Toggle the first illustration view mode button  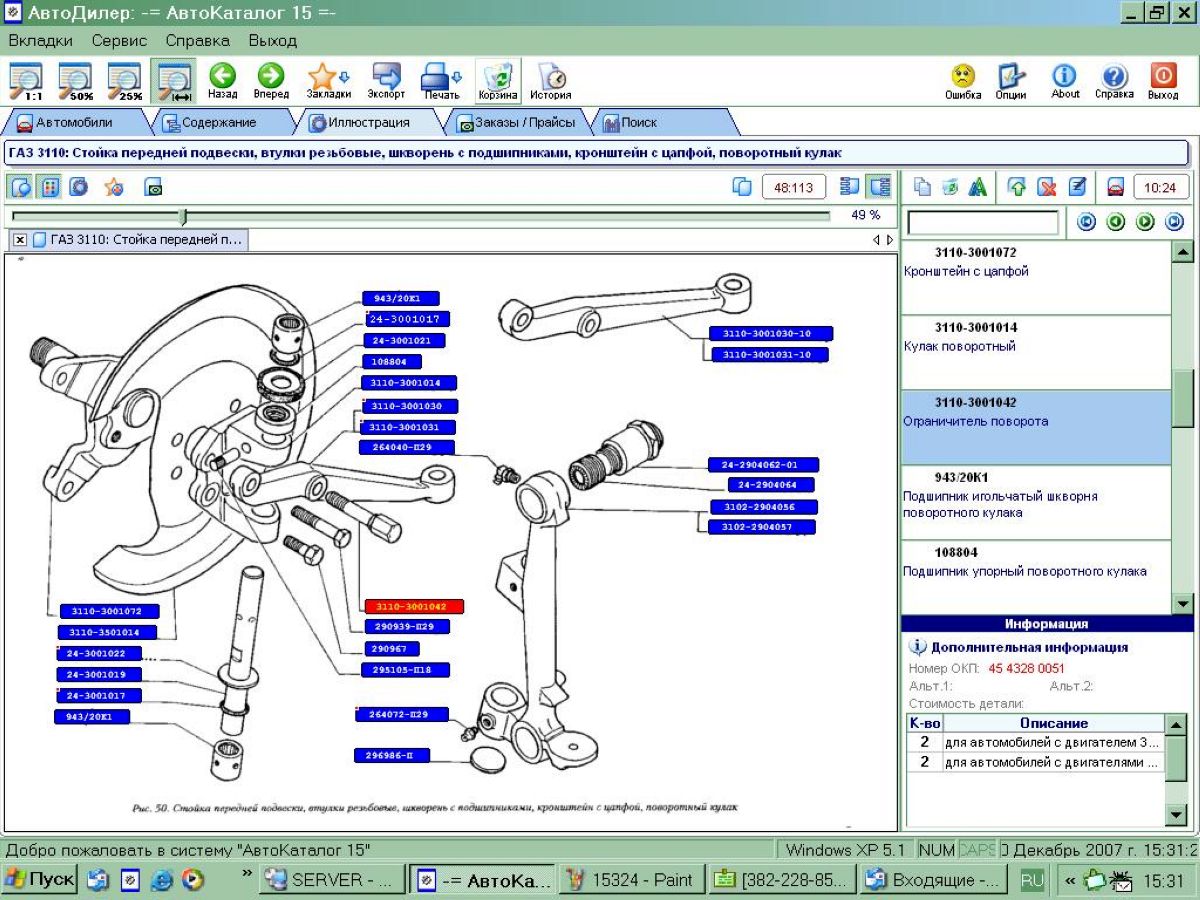[x=21, y=187]
